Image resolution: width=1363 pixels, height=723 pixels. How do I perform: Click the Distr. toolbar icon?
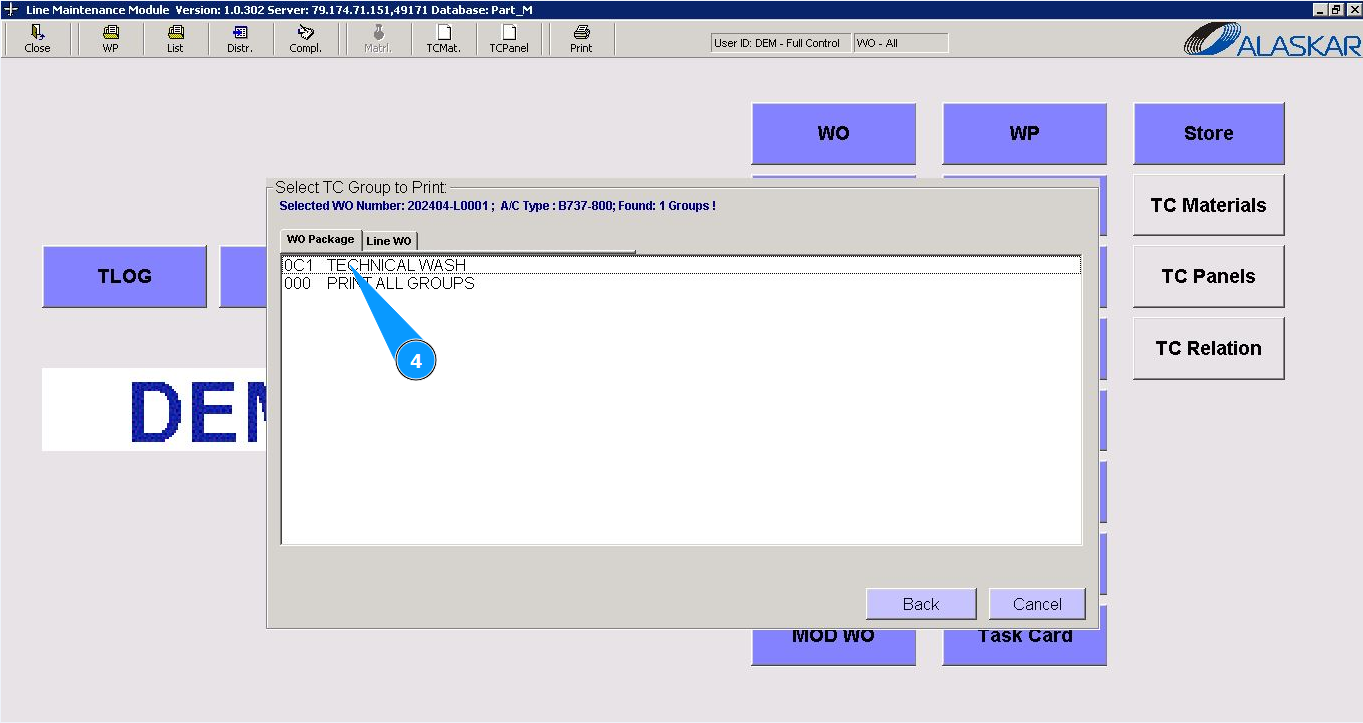[x=240, y=39]
